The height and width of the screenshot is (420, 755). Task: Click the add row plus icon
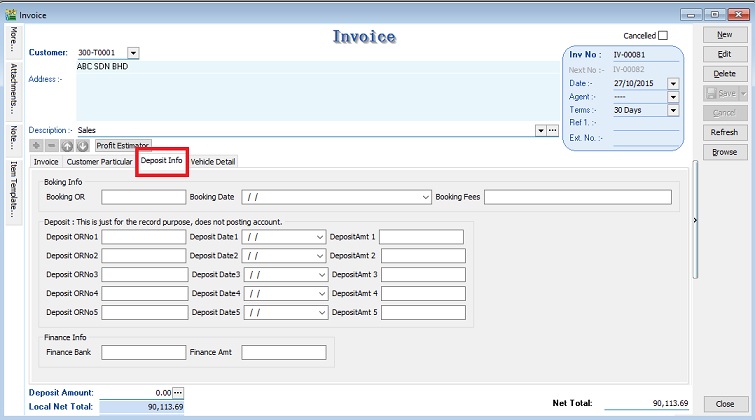coord(37,145)
